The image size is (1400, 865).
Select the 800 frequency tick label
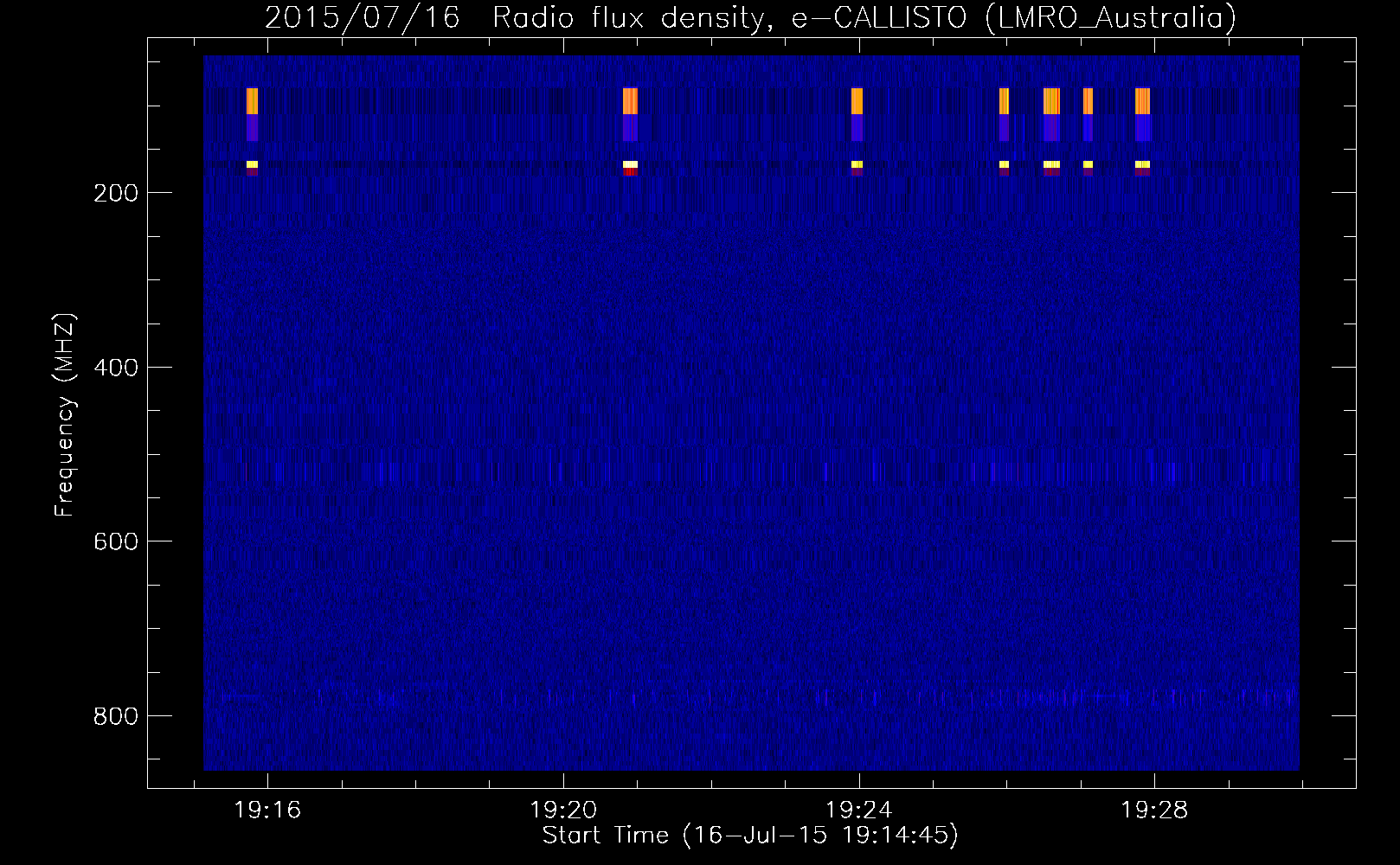coord(116,716)
